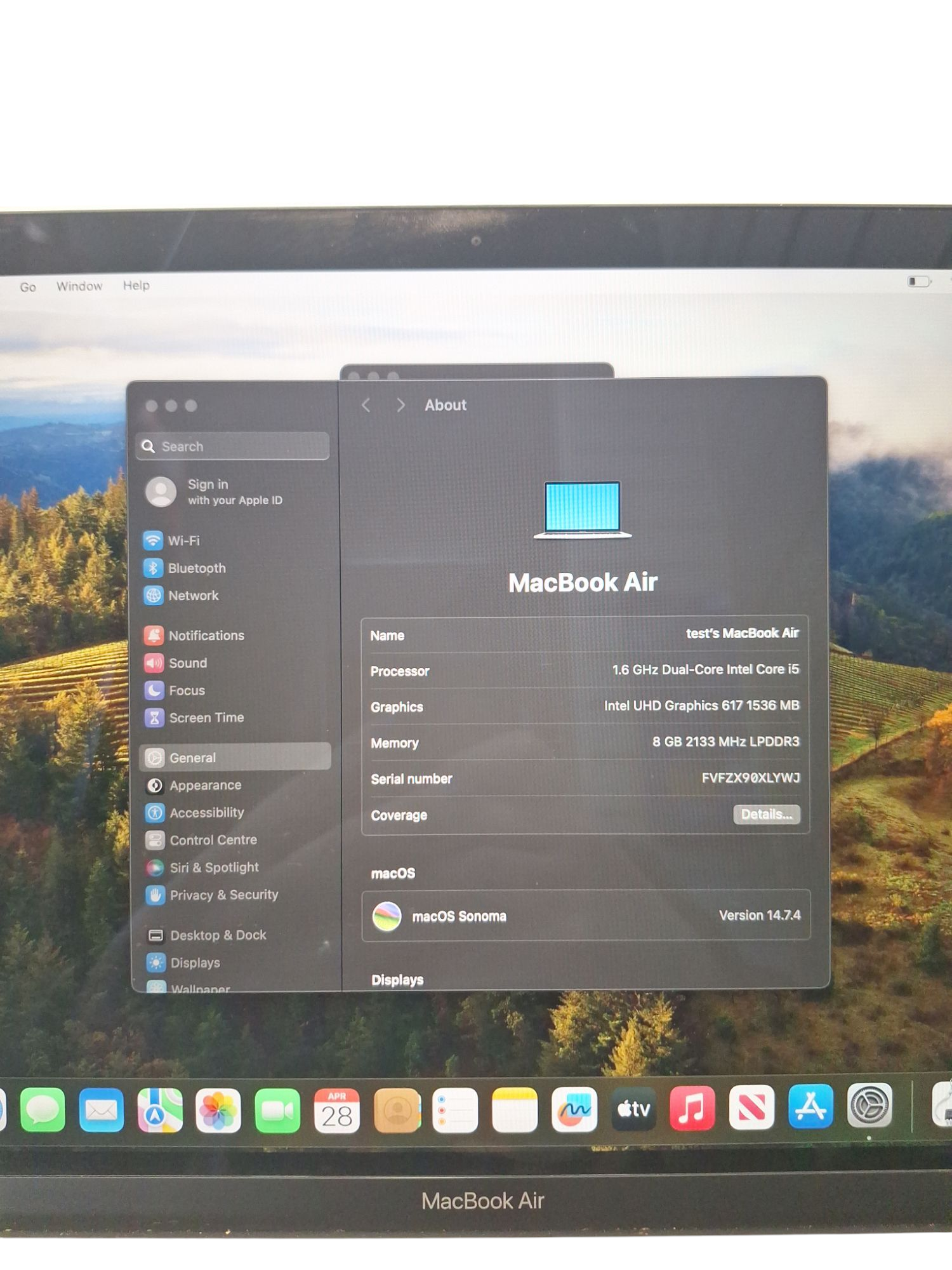
Task: Open Calendar showing APR 28 in Dock
Action: [337, 1110]
